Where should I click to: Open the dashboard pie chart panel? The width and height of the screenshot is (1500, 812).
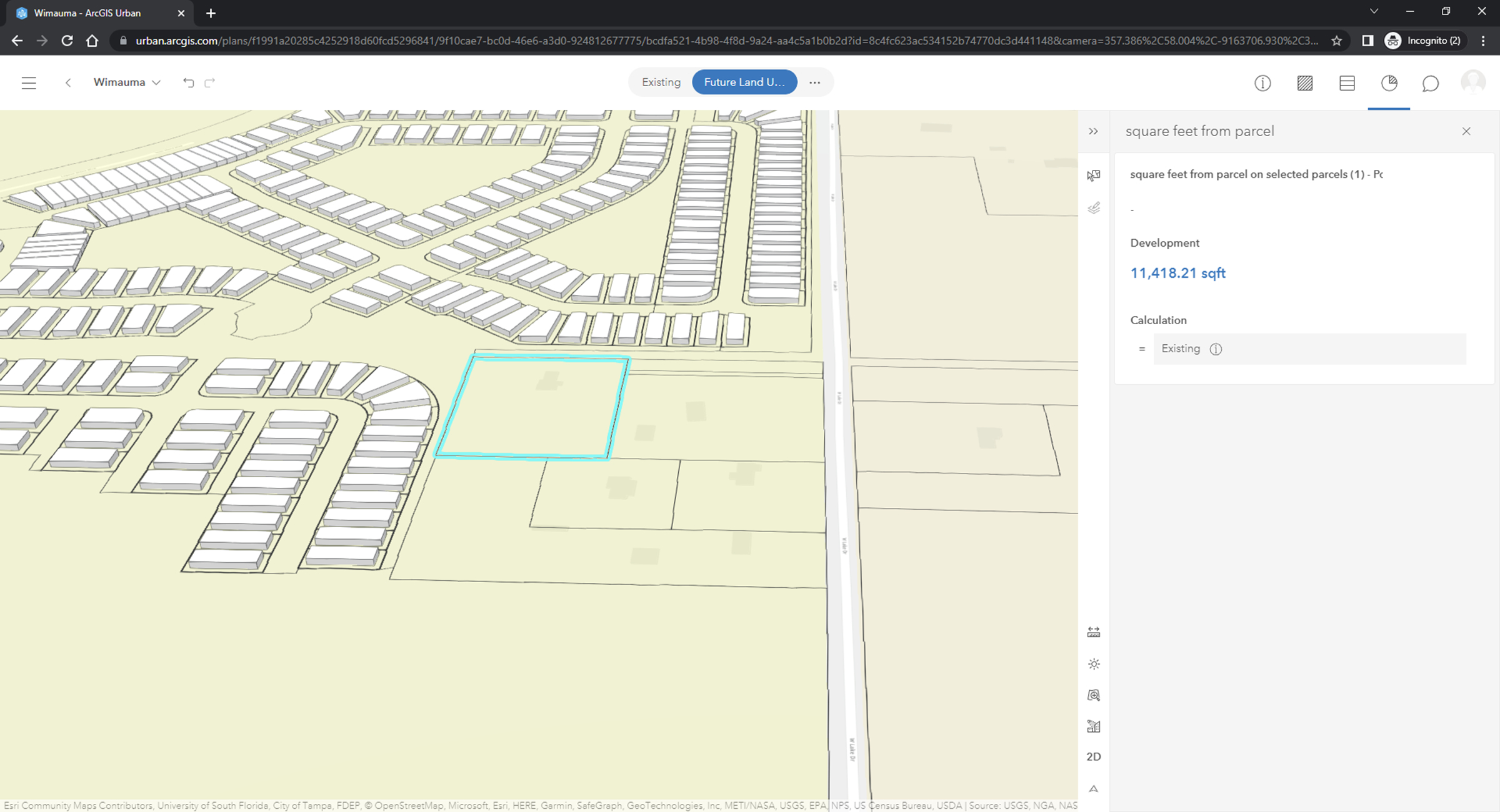click(1389, 82)
